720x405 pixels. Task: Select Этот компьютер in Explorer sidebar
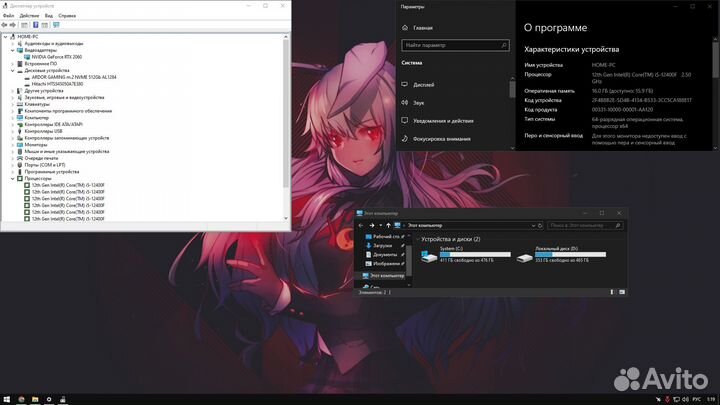[383, 276]
